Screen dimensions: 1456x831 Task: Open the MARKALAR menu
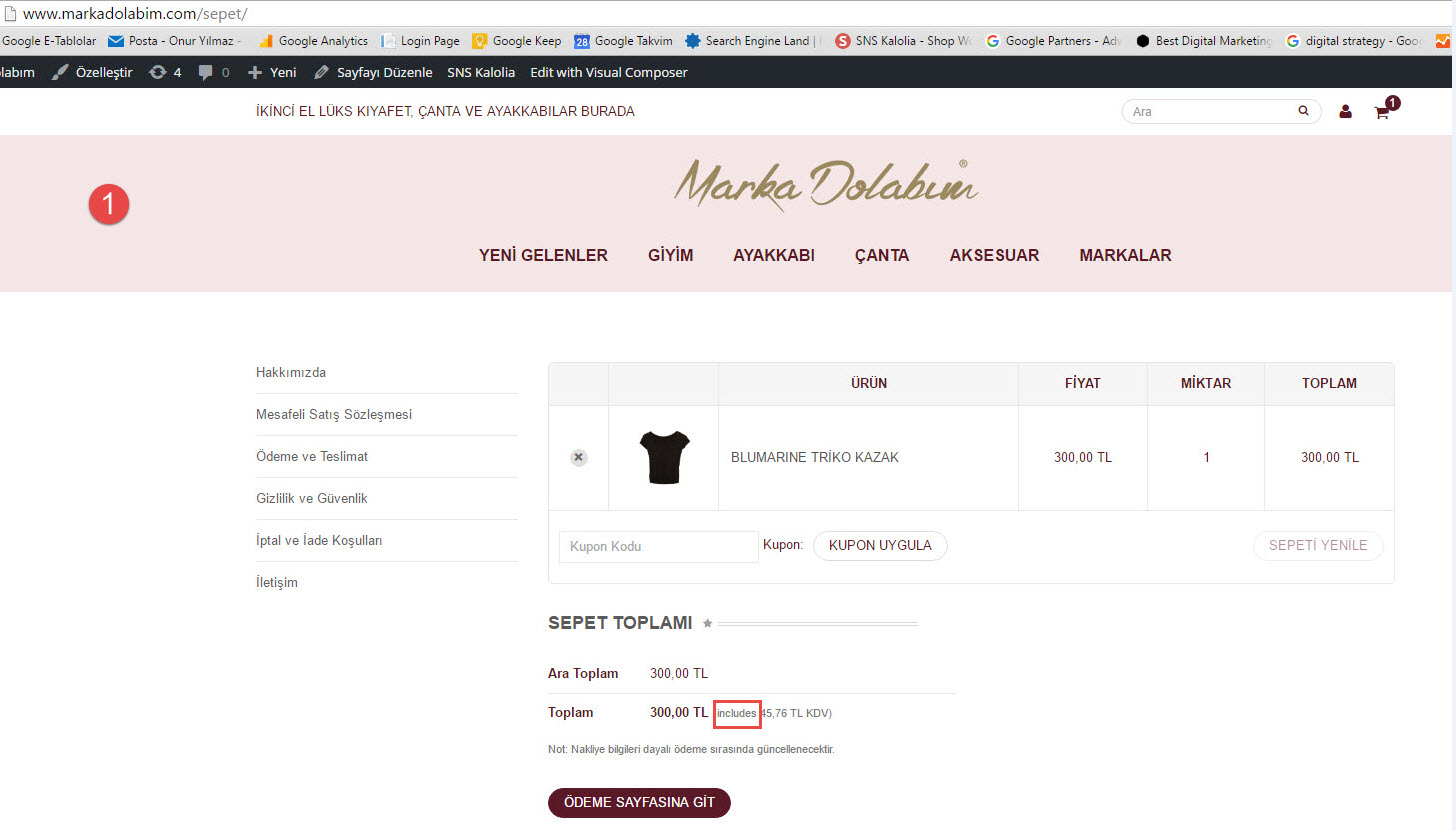tap(1125, 255)
